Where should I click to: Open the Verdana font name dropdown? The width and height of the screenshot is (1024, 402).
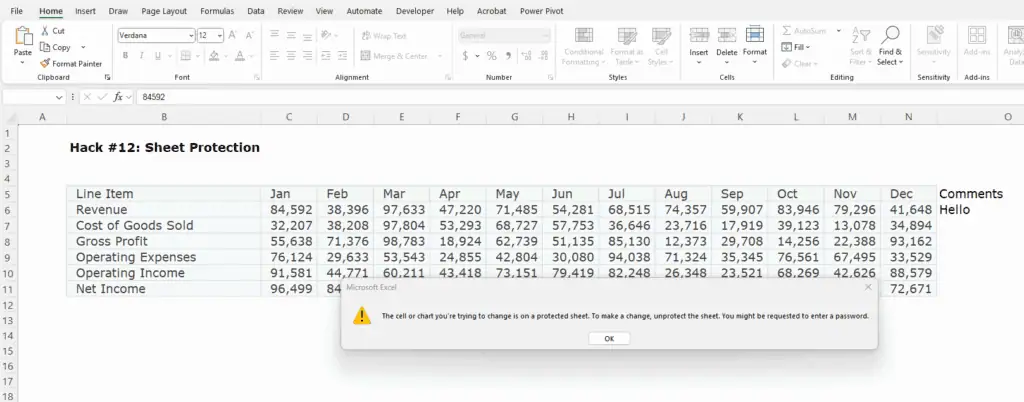click(x=191, y=36)
